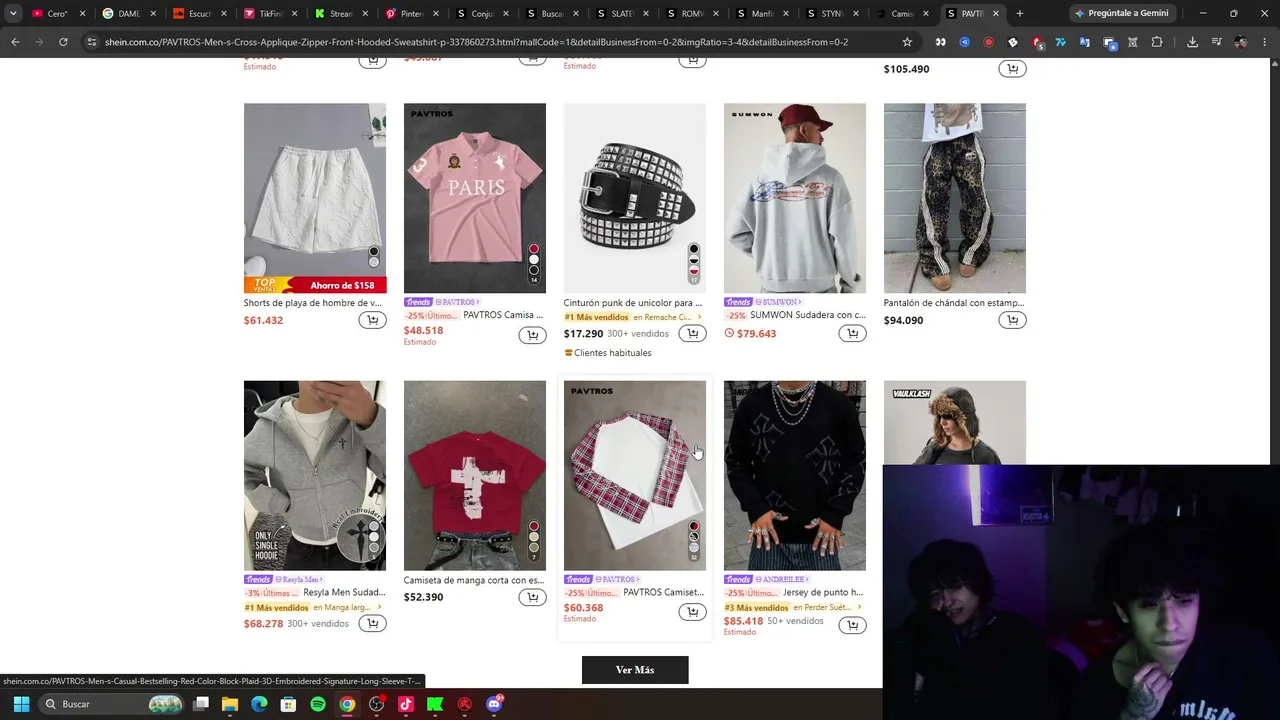Open Spotify from the taskbar
This screenshot has height=720, width=1280.
[317, 704]
